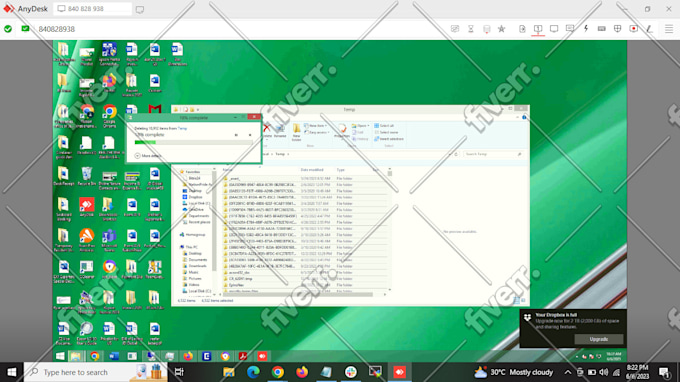Click Firefox in remote taskbar
Image resolution: width=680 pixels, height=382 pixels.
(x=188, y=356)
